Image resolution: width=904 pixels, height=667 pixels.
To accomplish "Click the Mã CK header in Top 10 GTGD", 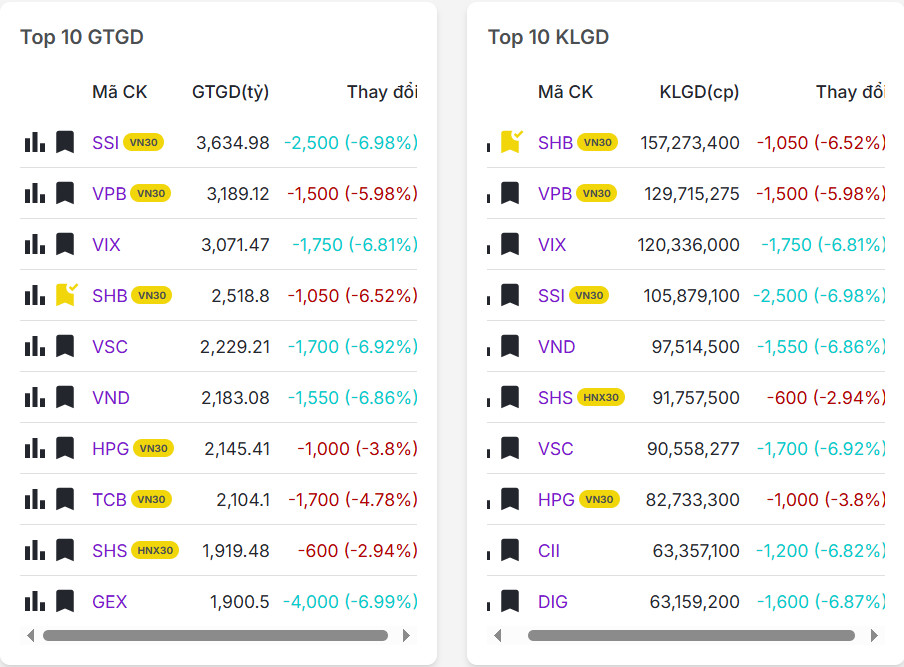I will tap(120, 92).
